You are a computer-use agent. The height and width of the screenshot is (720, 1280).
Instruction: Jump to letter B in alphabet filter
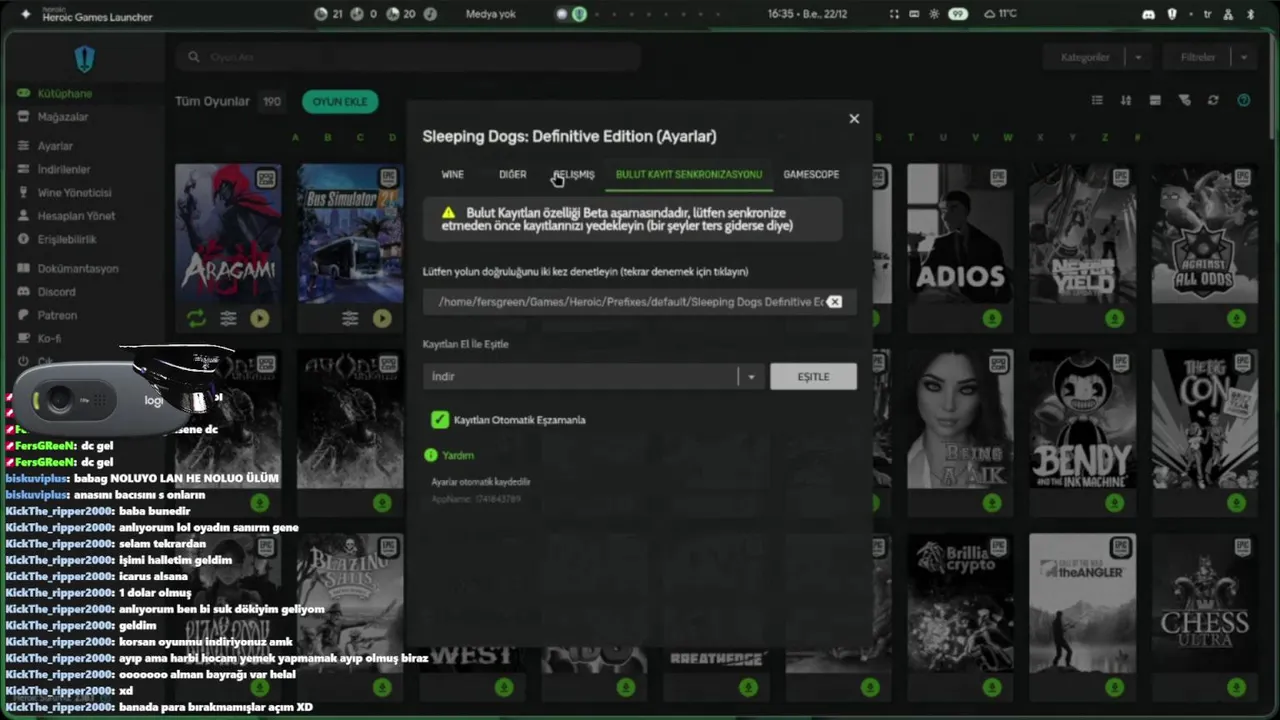tap(330, 137)
